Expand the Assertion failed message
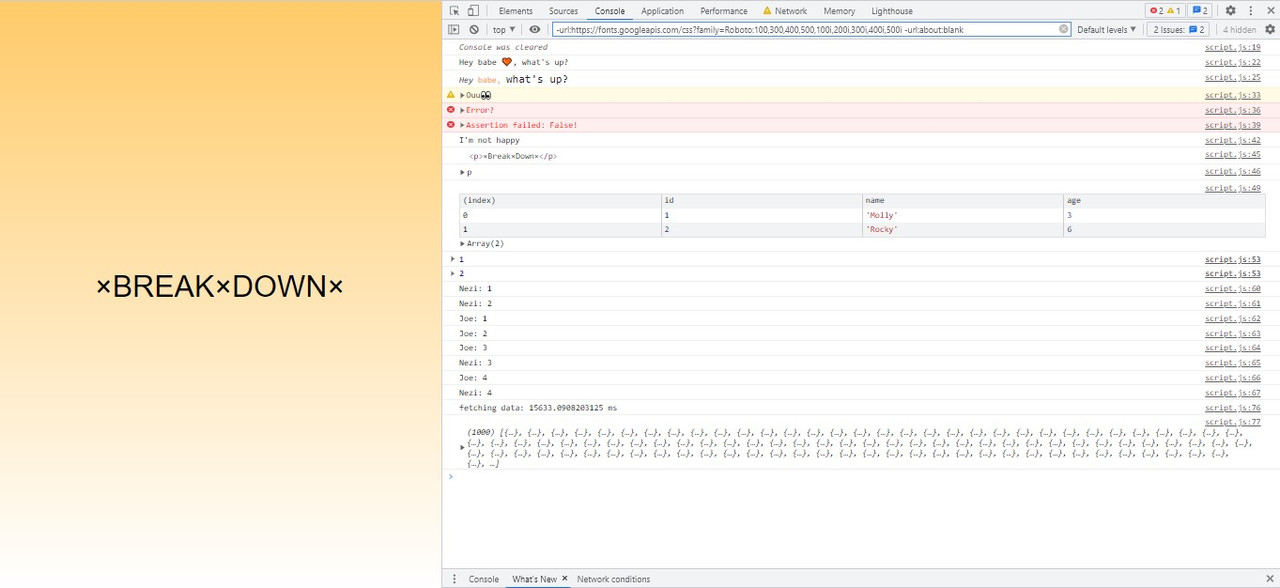1280x588 pixels. click(x=462, y=125)
